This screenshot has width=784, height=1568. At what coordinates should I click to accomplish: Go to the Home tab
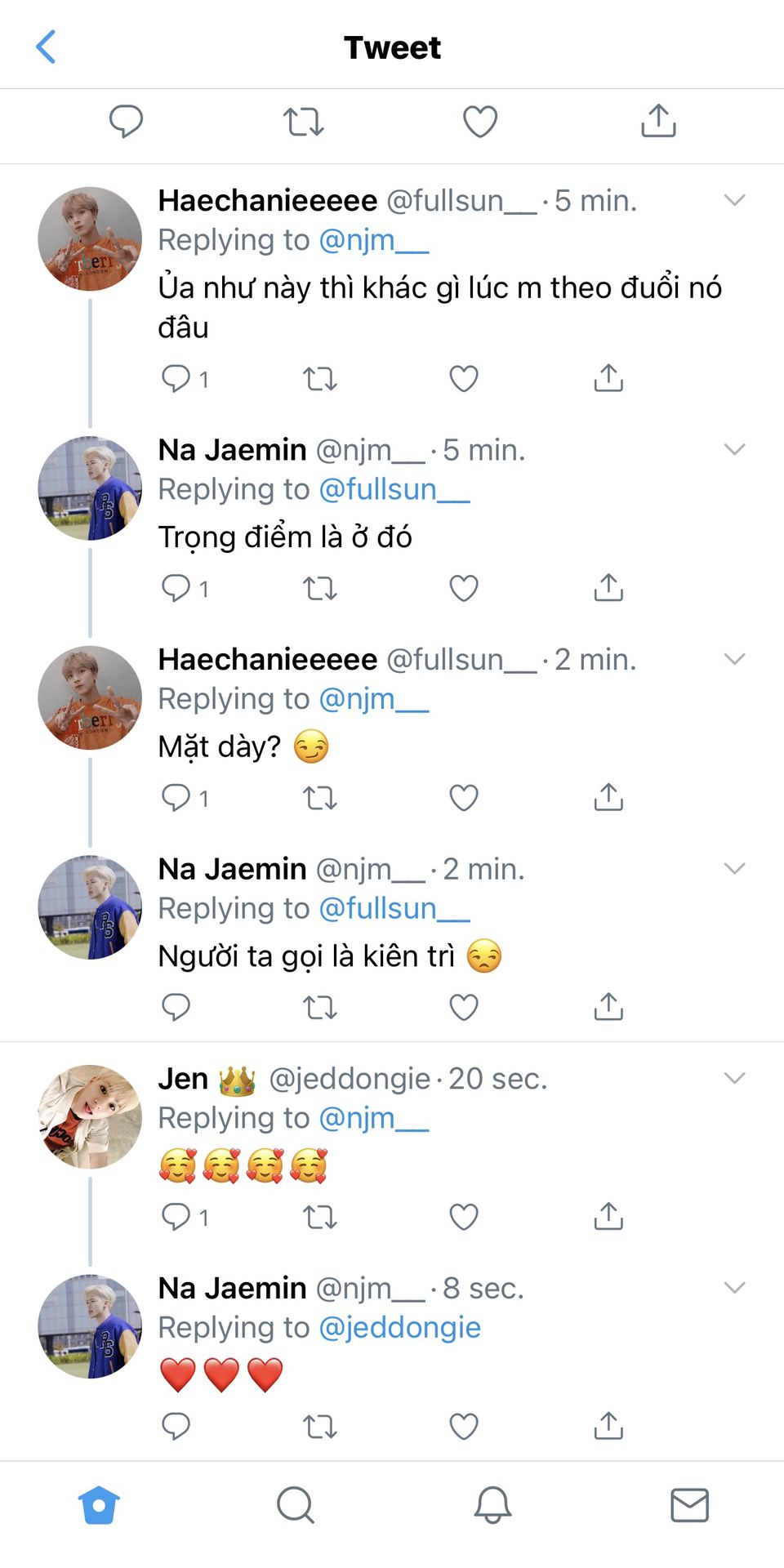[x=99, y=1504]
